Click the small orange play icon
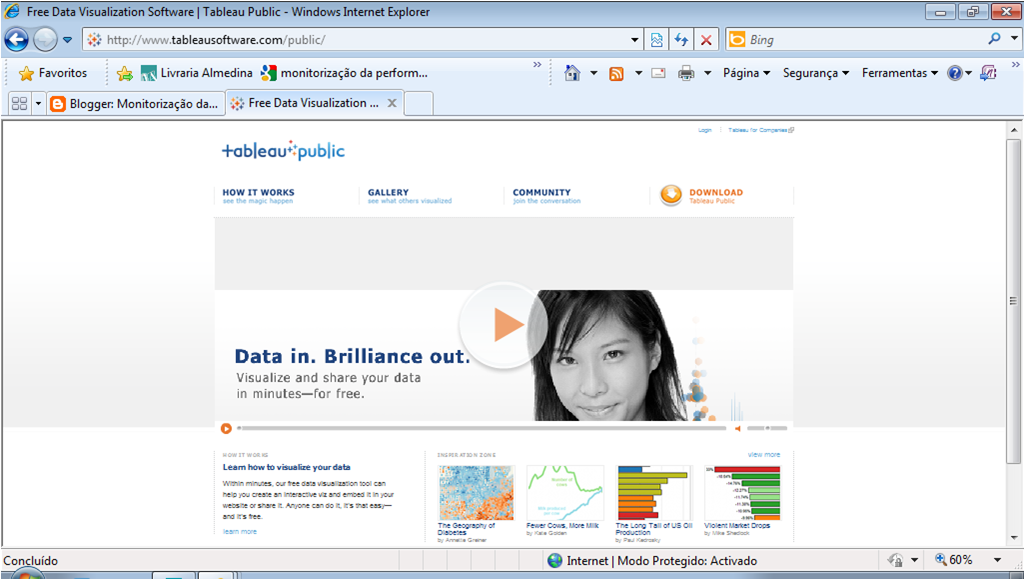Screen dimensions: 1025x580 coord(226,428)
